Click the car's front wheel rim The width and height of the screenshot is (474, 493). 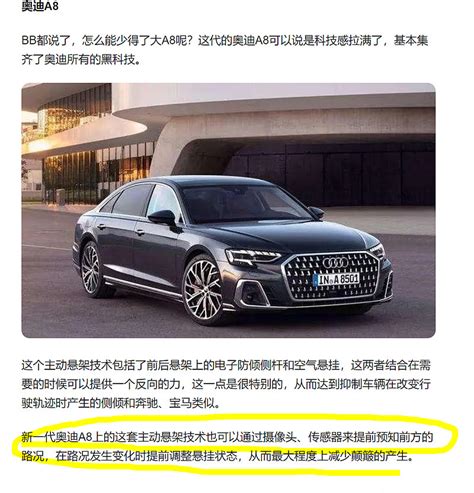point(203,289)
